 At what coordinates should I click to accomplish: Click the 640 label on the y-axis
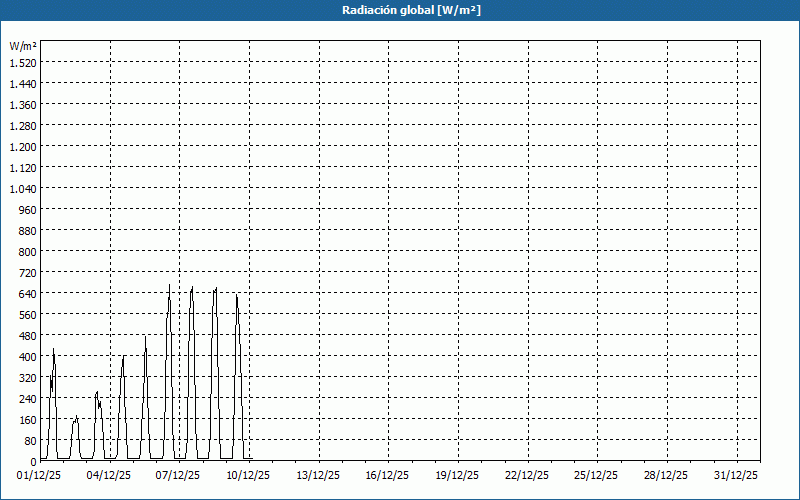click(x=27, y=293)
